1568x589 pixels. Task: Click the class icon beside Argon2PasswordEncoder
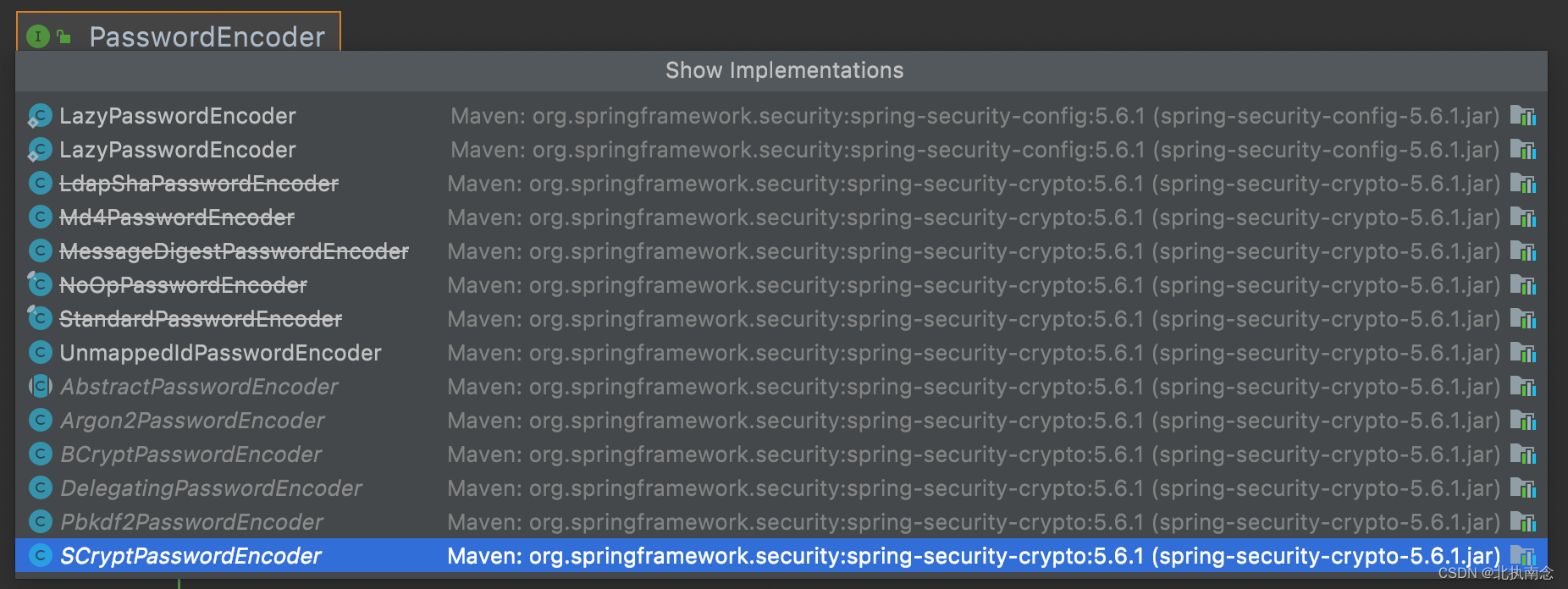[40, 420]
